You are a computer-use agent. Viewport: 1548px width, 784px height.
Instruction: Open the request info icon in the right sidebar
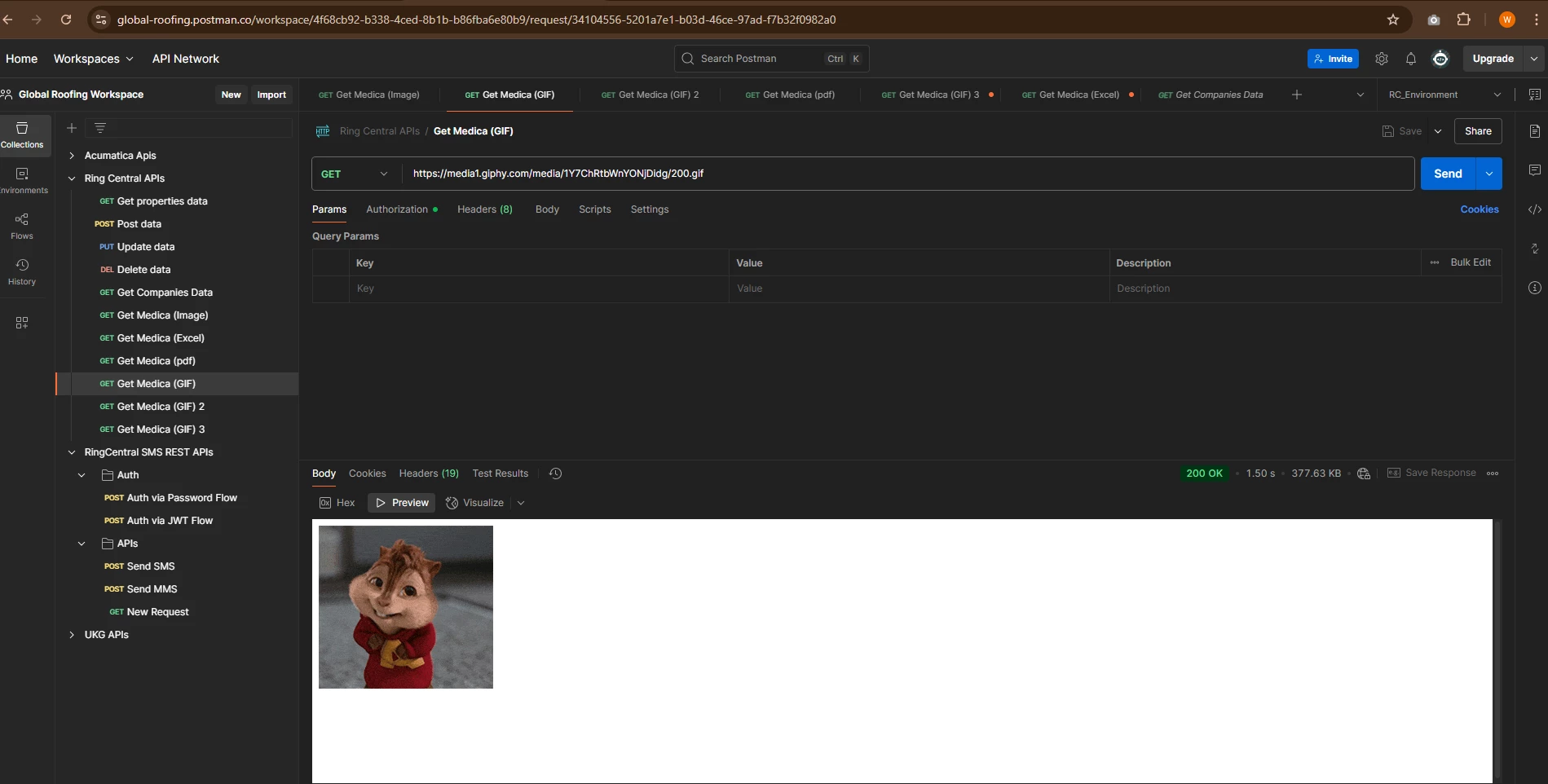1534,288
